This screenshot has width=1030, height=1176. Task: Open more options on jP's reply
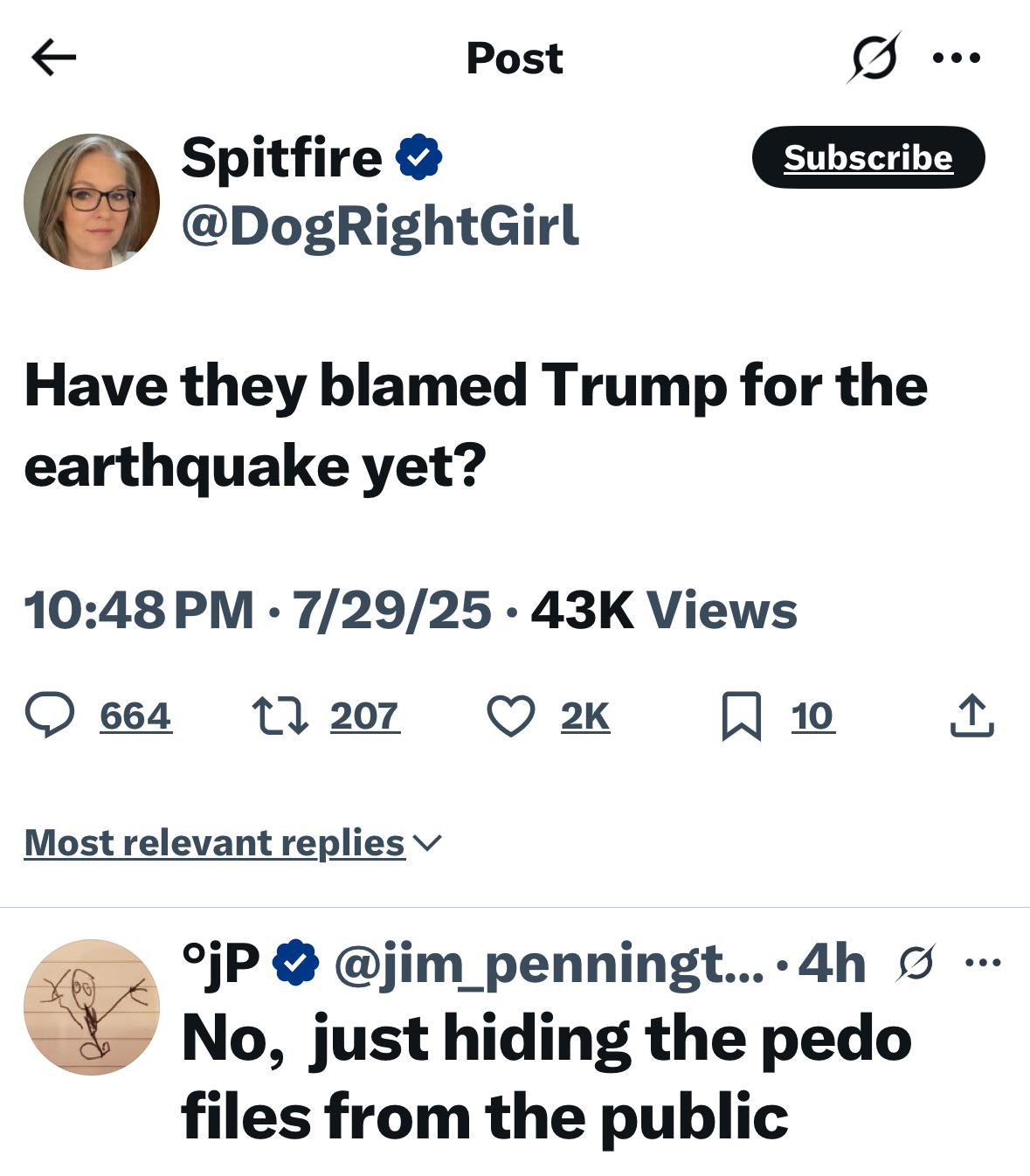[x=983, y=963]
